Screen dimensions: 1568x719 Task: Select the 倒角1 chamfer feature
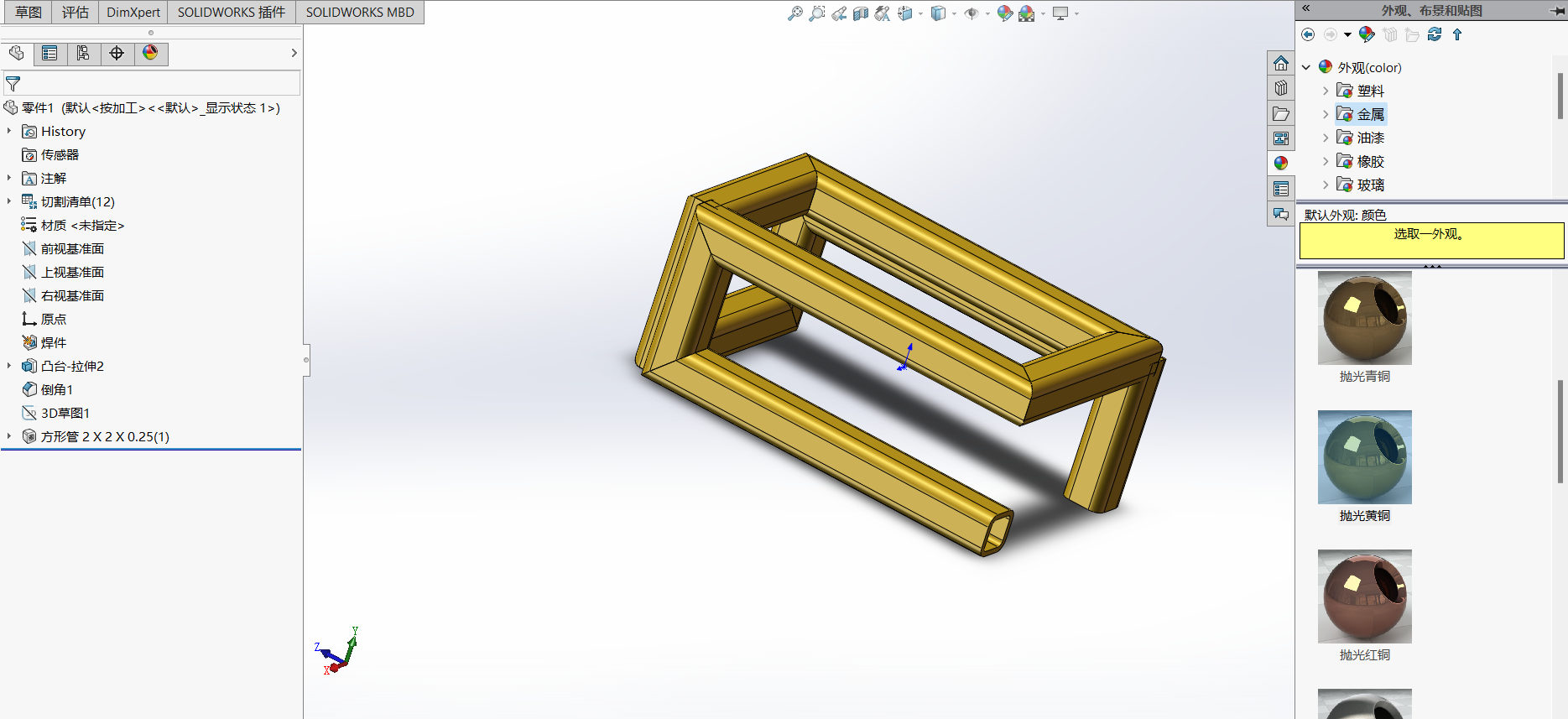pos(48,390)
